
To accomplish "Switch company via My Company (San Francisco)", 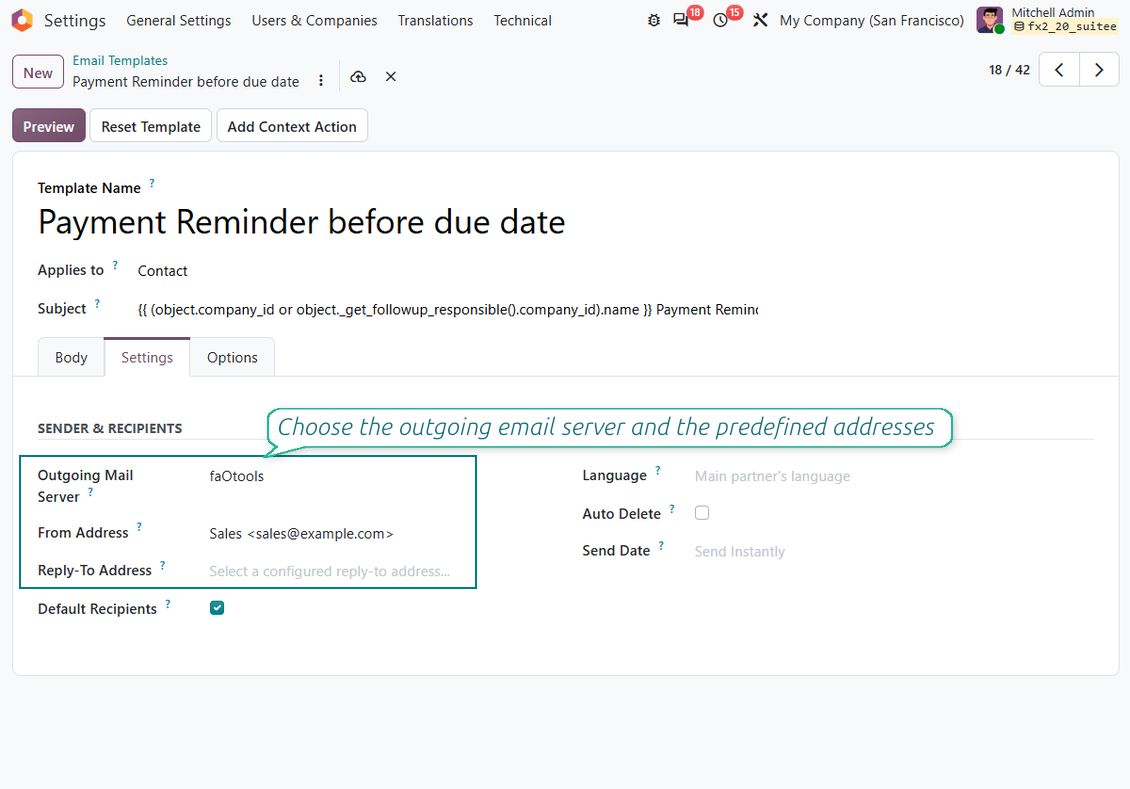I will pos(871,20).
